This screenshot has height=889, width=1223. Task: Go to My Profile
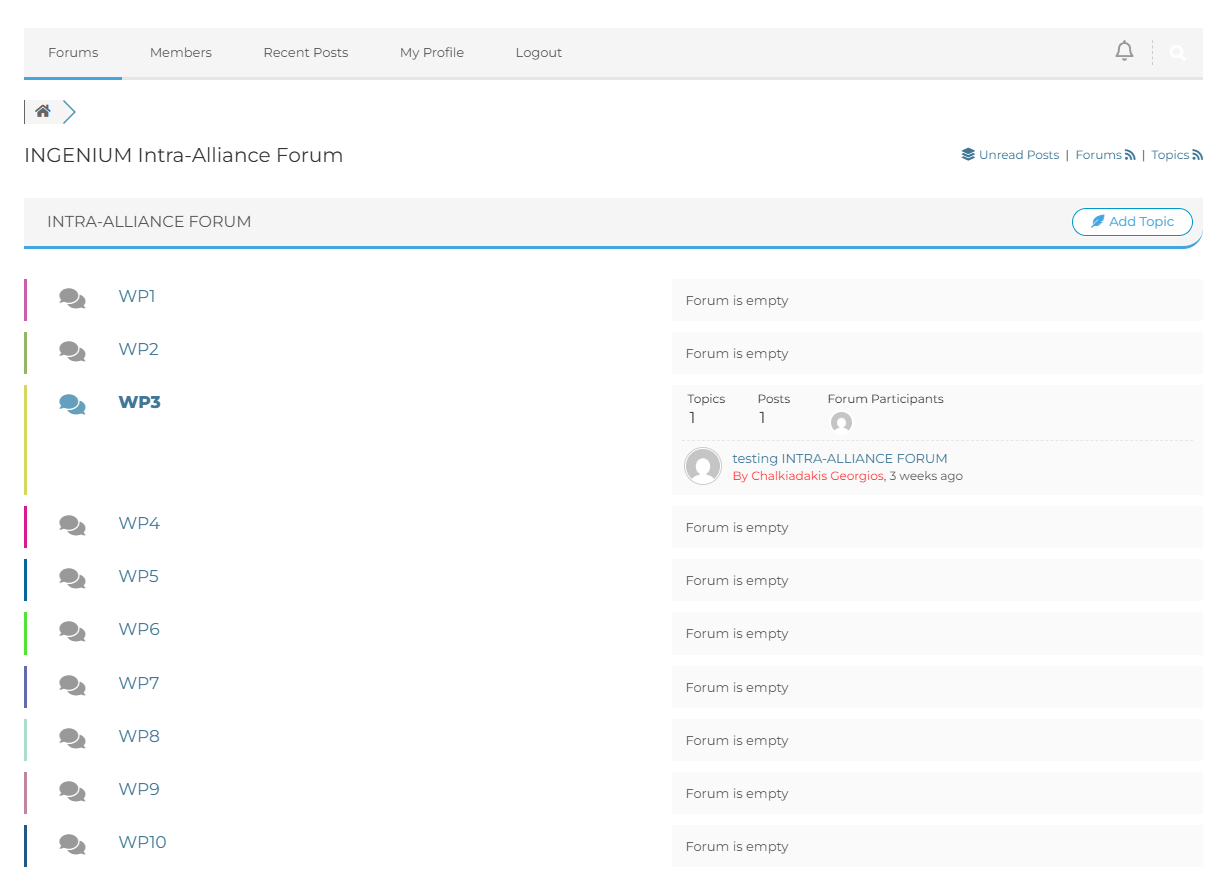click(x=432, y=52)
